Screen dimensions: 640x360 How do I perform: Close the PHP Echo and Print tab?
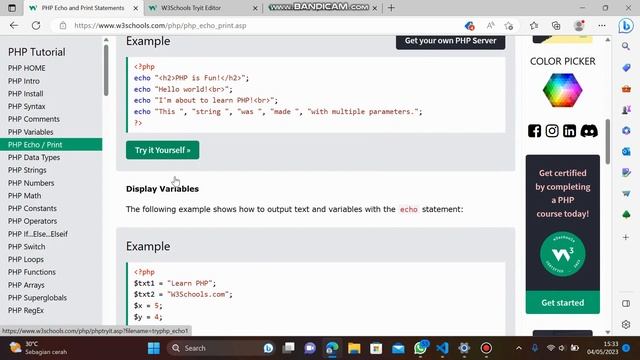coord(136,8)
